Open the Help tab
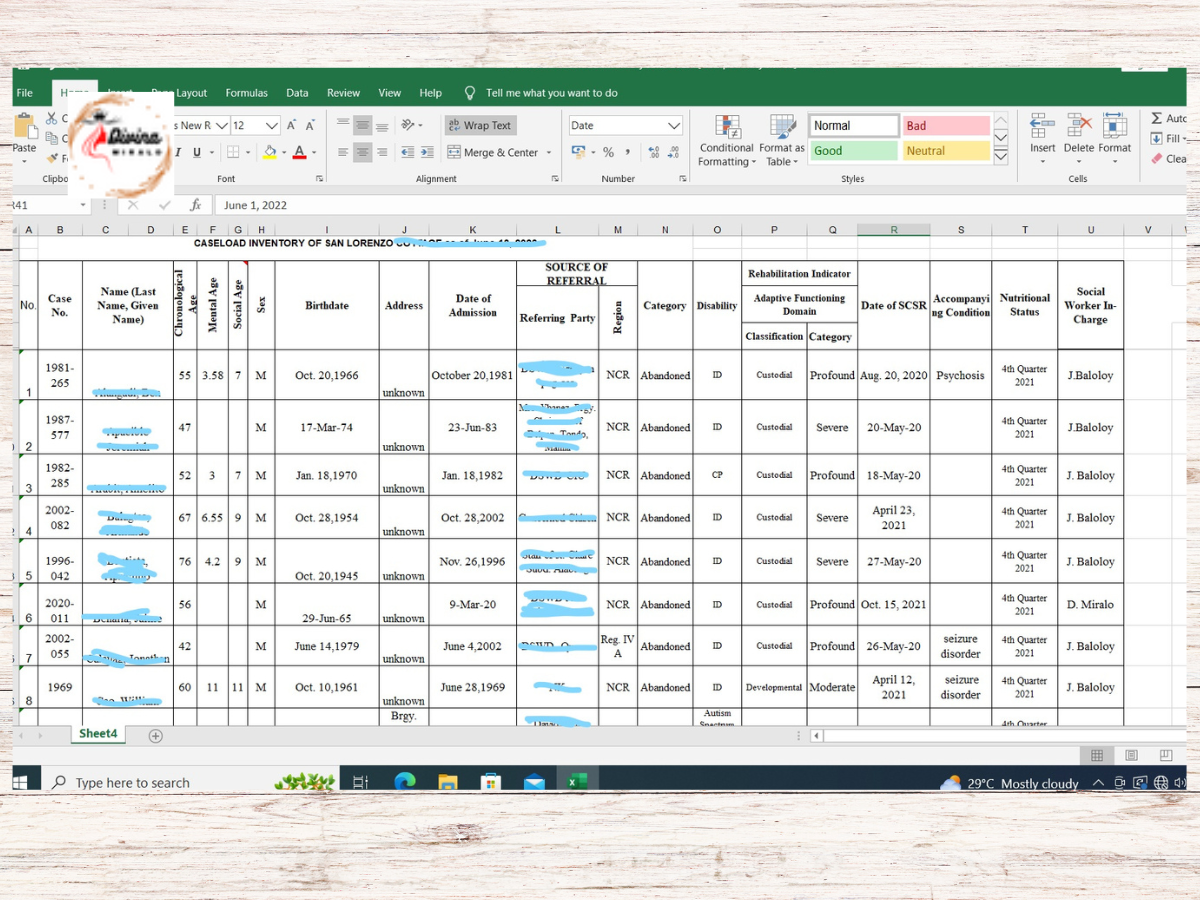Viewport: 1200px width, 900px height. pos(431,93)
